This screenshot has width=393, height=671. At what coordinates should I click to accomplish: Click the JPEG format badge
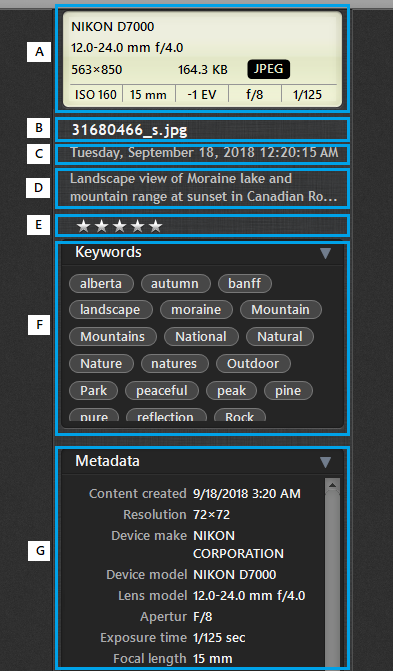click(x=268, y=69)
